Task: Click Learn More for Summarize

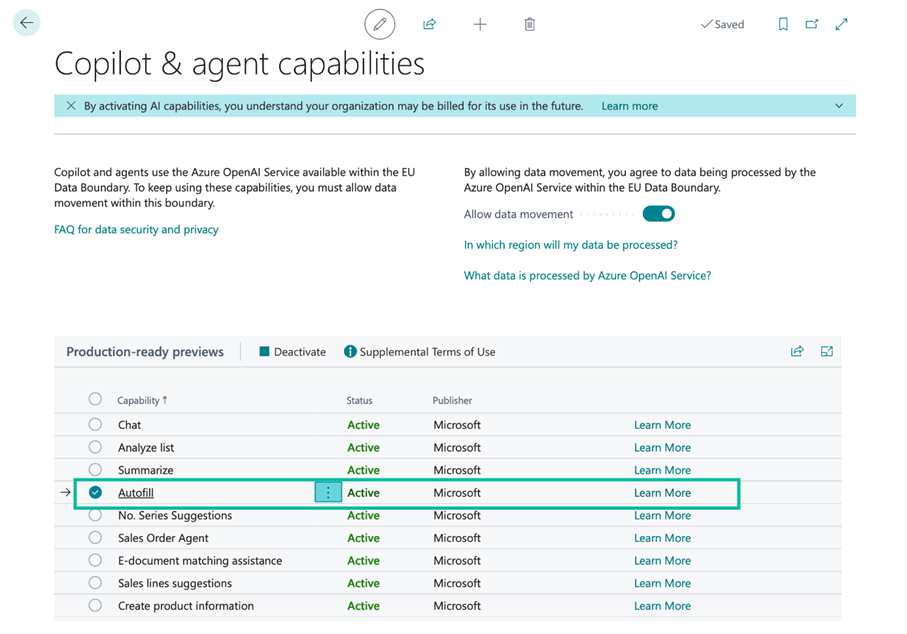Action: [662, 470]
